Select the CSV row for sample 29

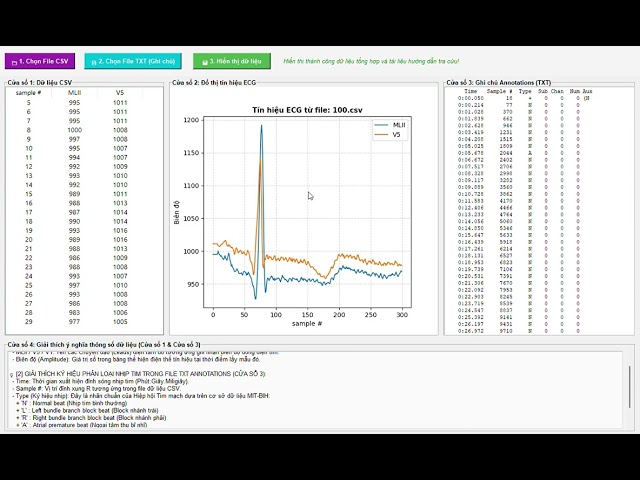[x=84, y=322]
